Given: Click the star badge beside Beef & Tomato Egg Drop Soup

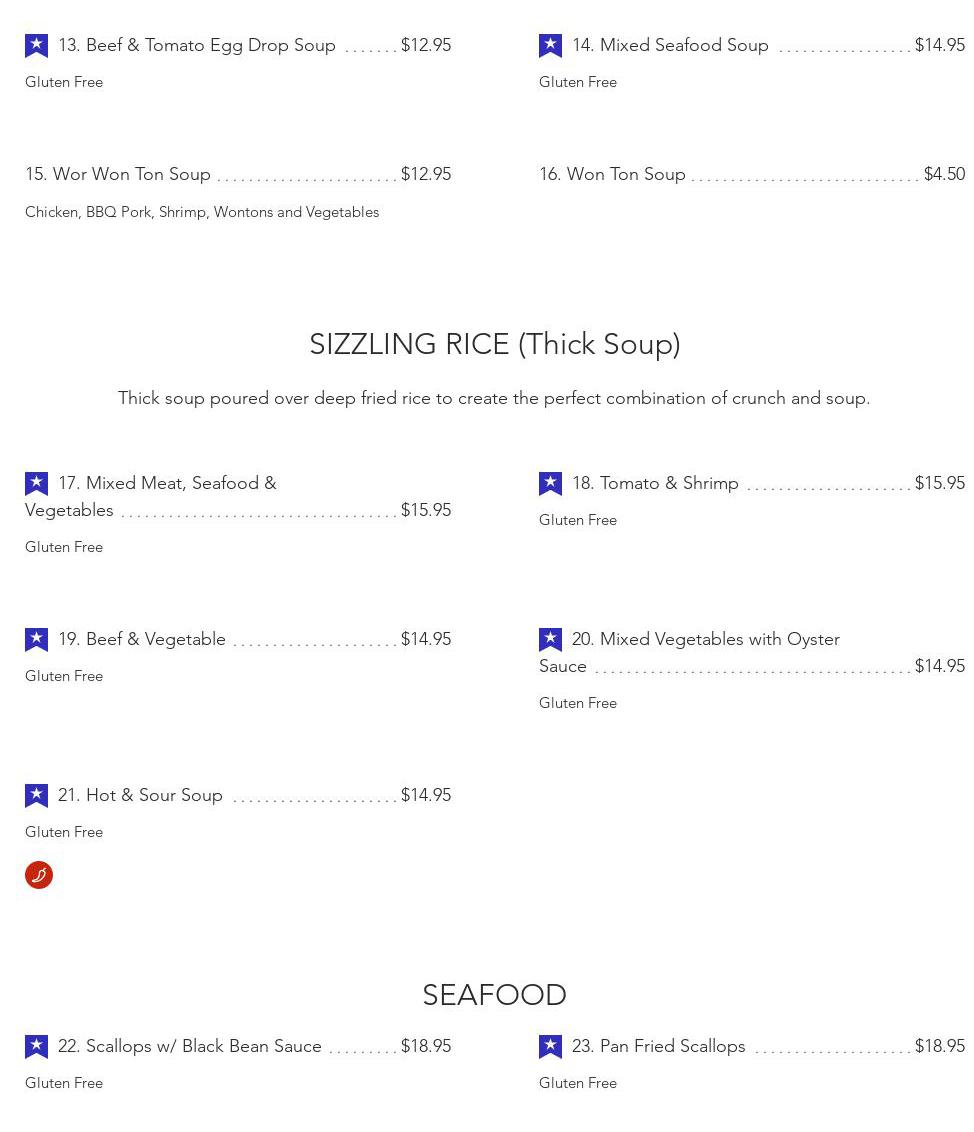Looking at the screenshot, I should point(37,45).
